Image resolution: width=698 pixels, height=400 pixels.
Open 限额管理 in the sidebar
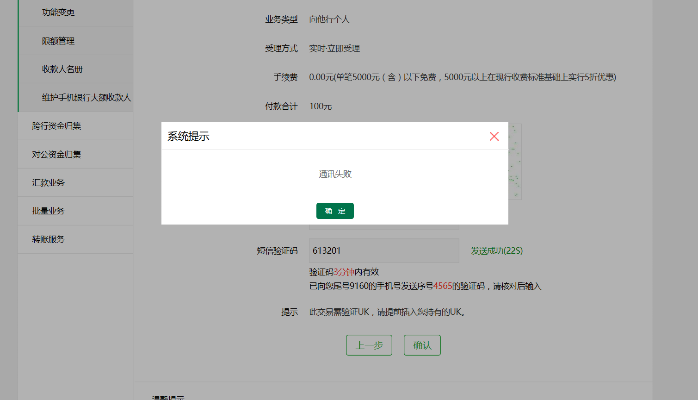point(59,41)
